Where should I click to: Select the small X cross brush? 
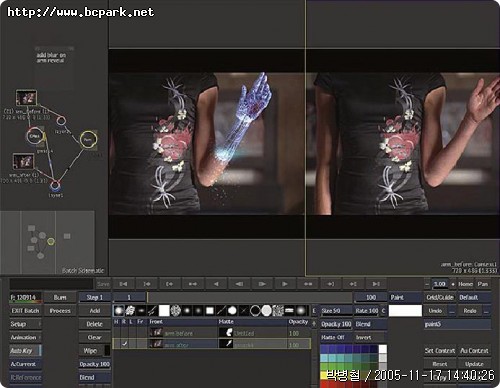point(244,311)
